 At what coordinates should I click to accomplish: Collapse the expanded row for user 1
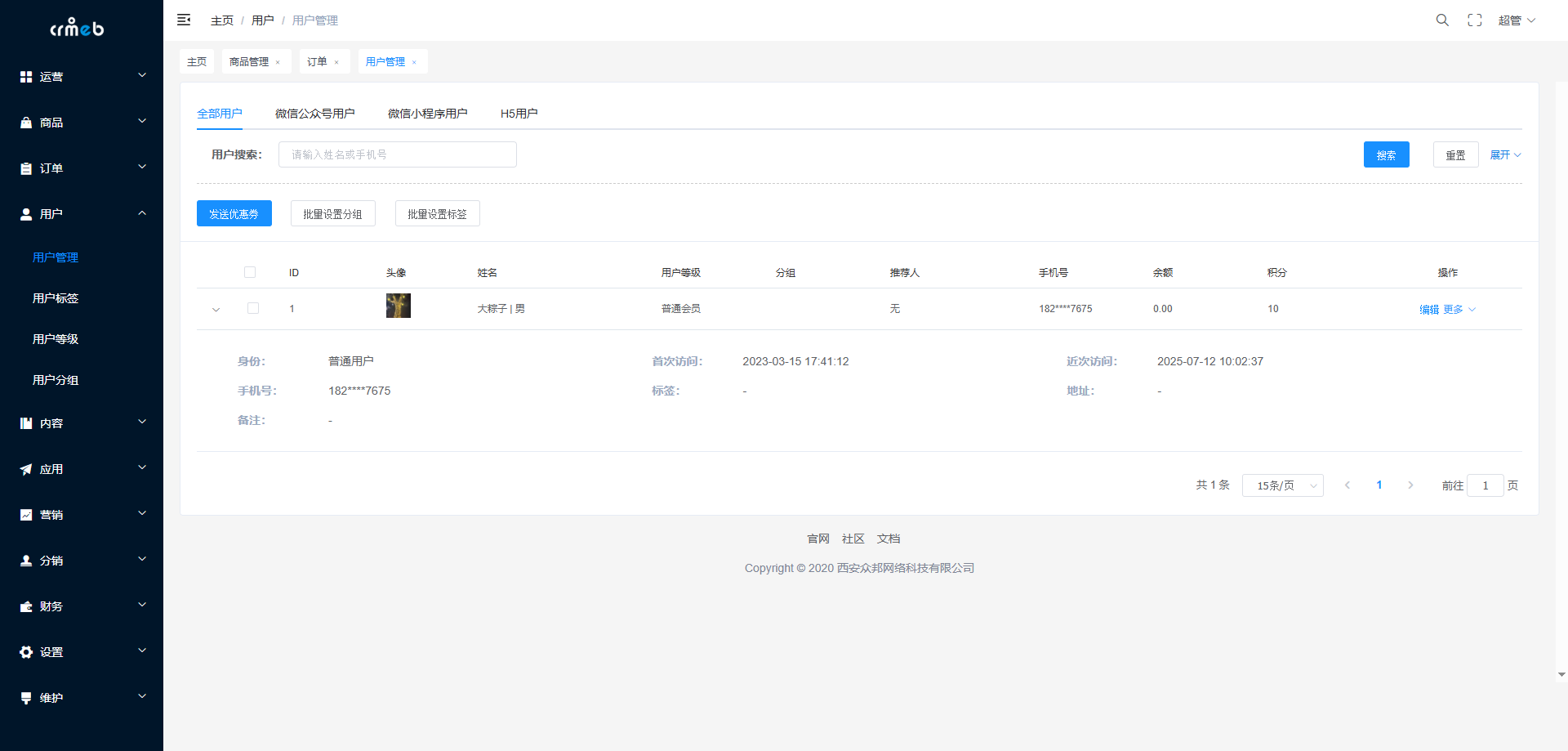click(x=216, y=310)
